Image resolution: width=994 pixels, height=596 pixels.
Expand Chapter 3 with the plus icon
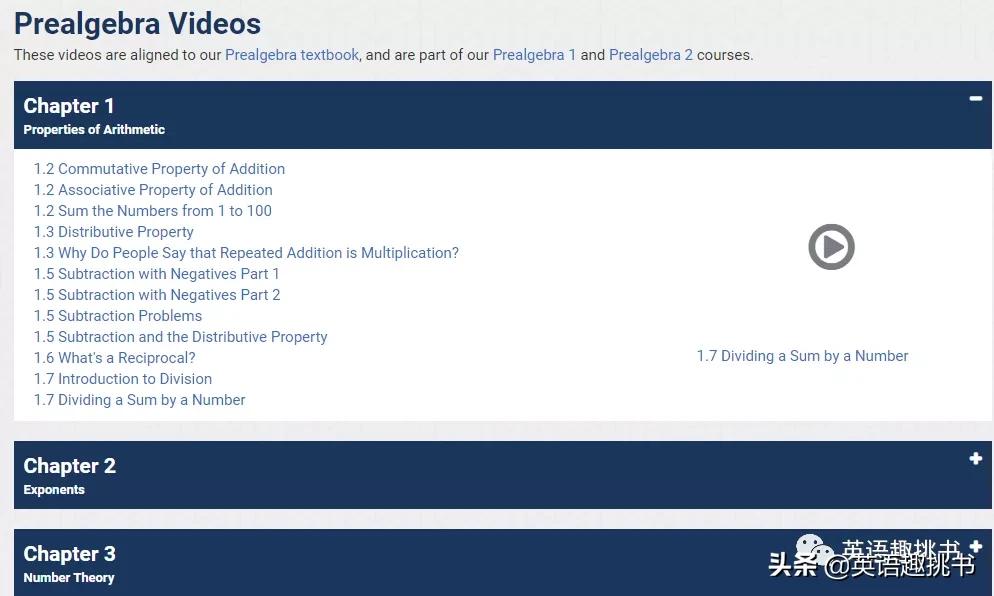point(975,547)
